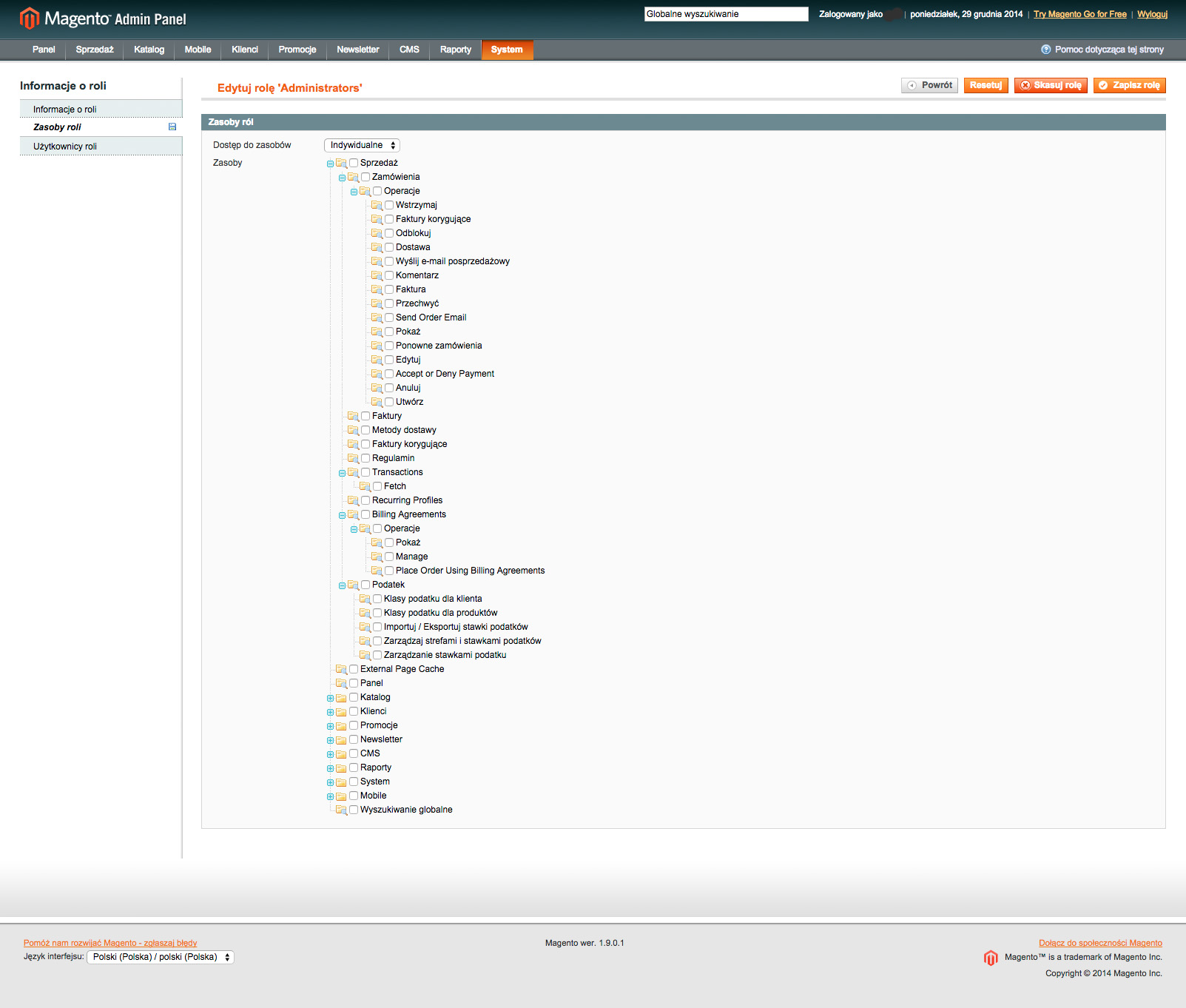The height and width of the screenshot is (1008, 1186).
Task: Click Pomóż nam rozwijać Magento bug report link
Action: point(110,943)
